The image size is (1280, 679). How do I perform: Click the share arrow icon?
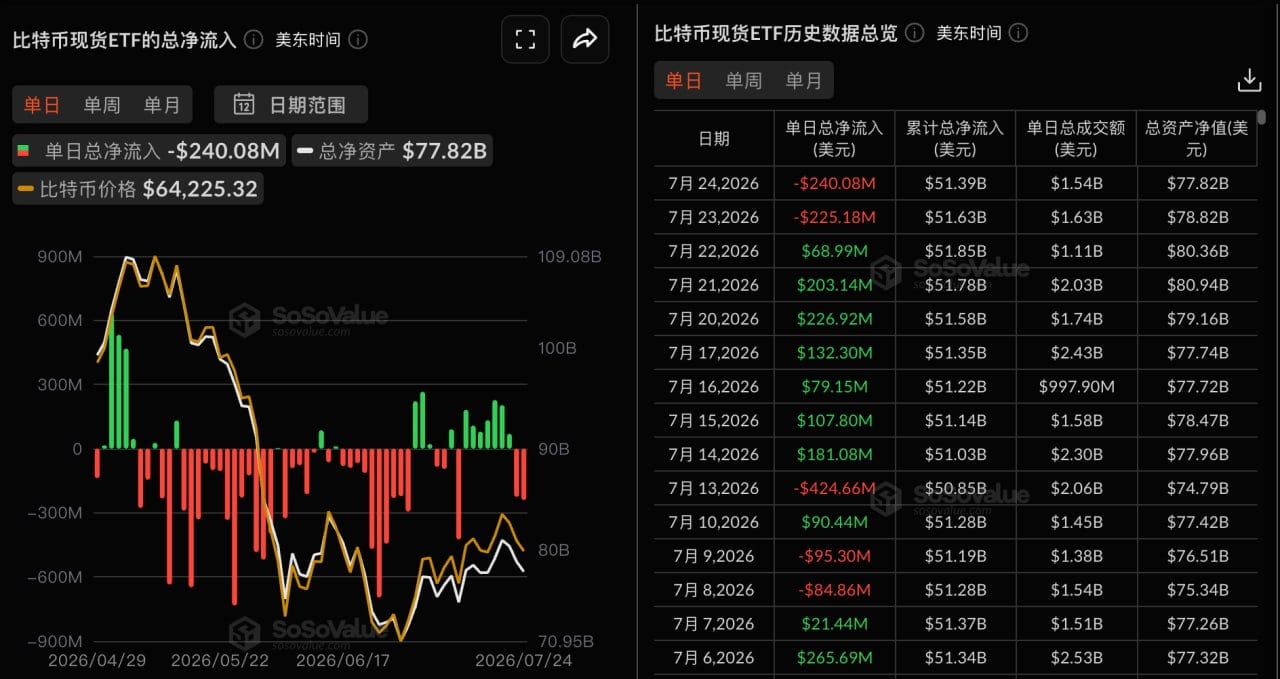point(585,39)
